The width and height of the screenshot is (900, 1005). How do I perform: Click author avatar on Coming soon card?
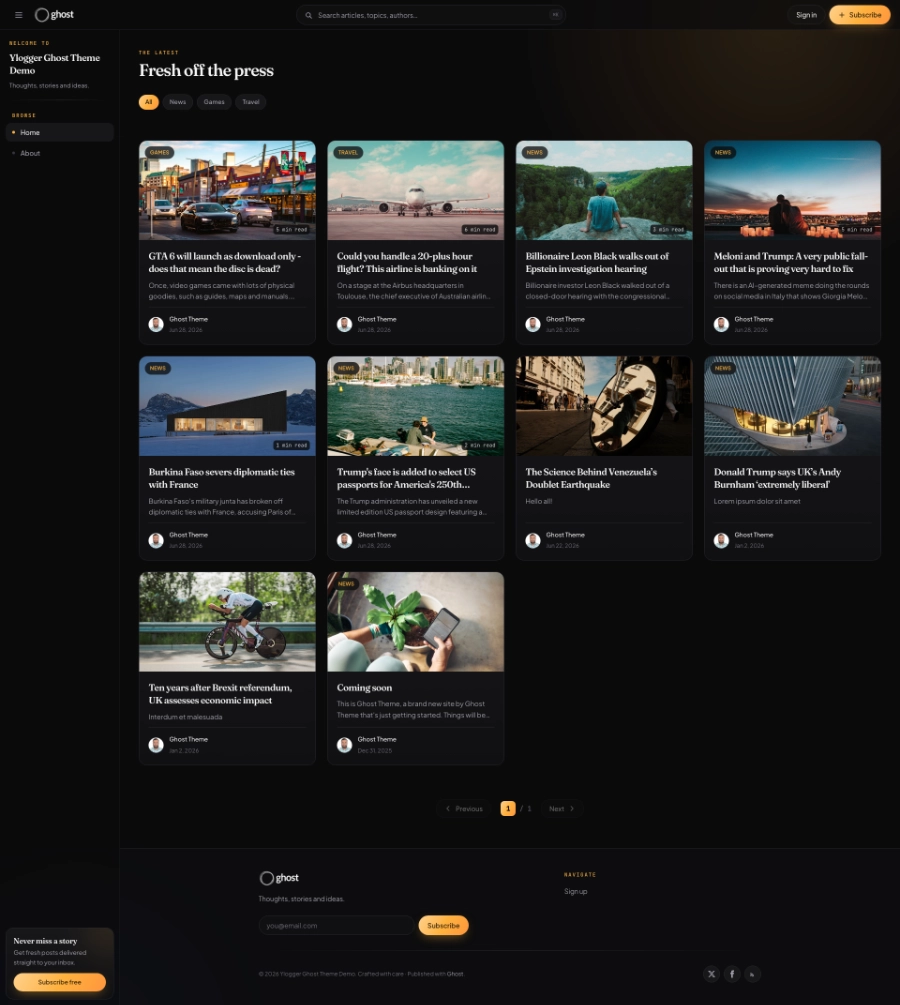point(344,745)
